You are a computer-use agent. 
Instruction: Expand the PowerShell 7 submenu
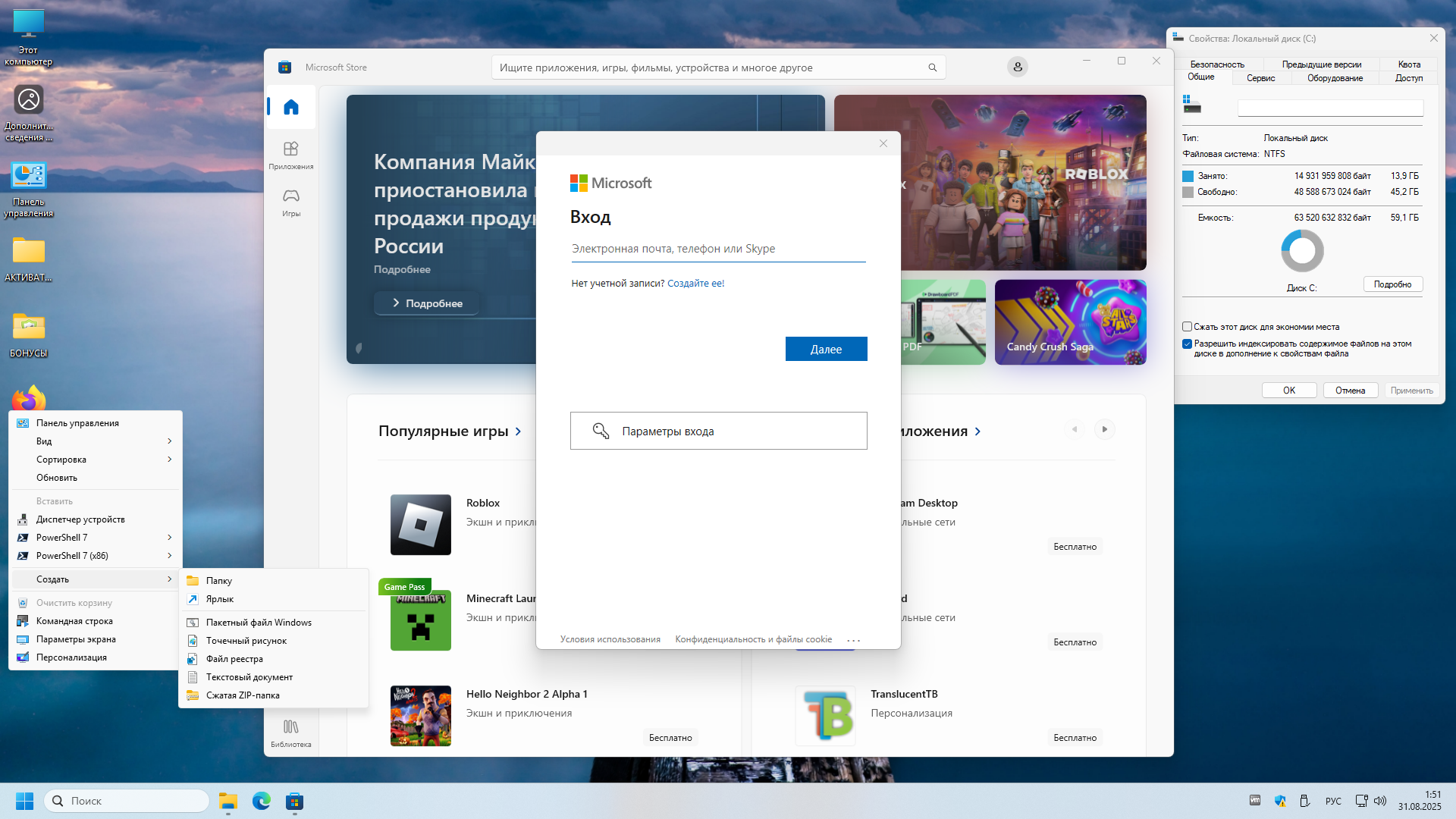[95, 538]
